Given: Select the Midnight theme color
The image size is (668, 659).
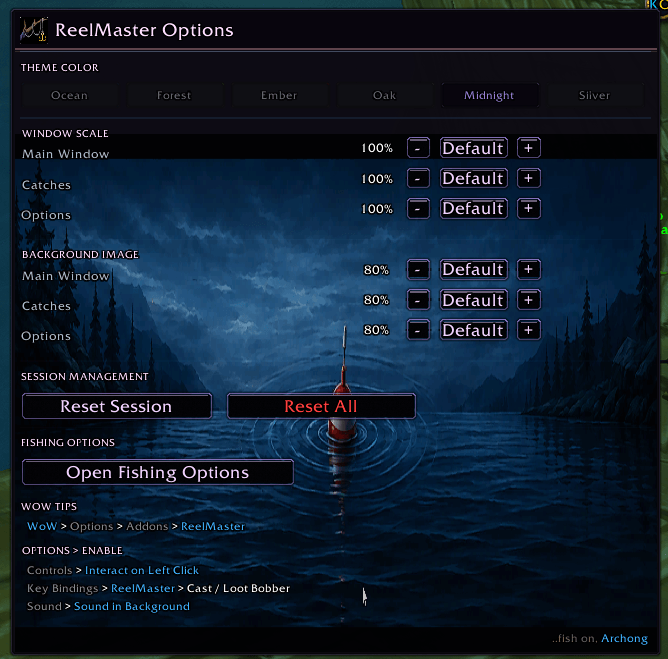Looking at the screenshot, I should click(x=489, y=95).
